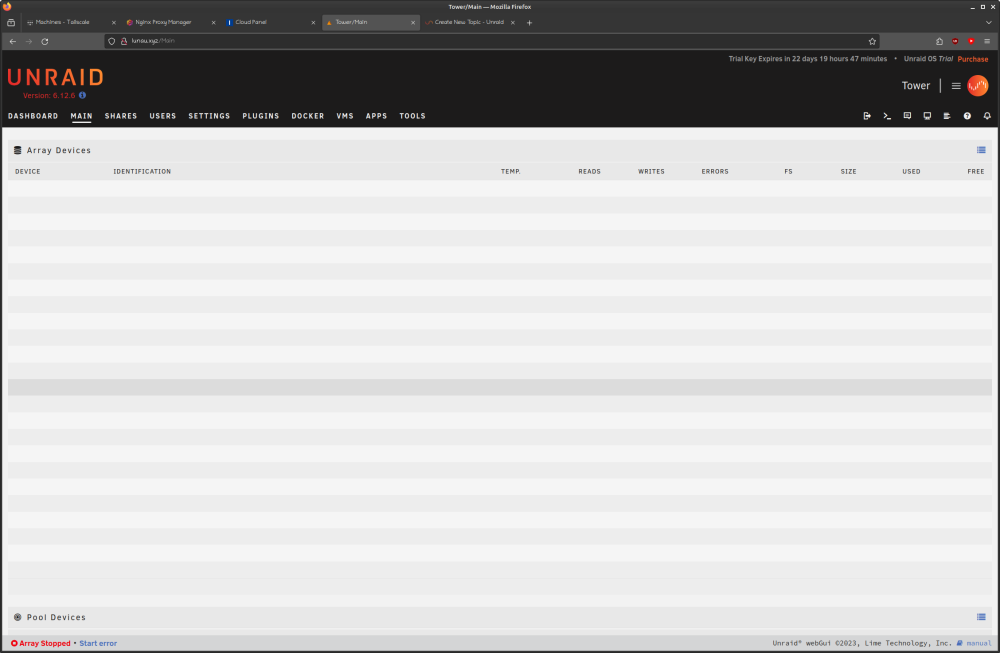Click the FS column header
Viewport: 1000px width, 653px height.
click(788, 172)
